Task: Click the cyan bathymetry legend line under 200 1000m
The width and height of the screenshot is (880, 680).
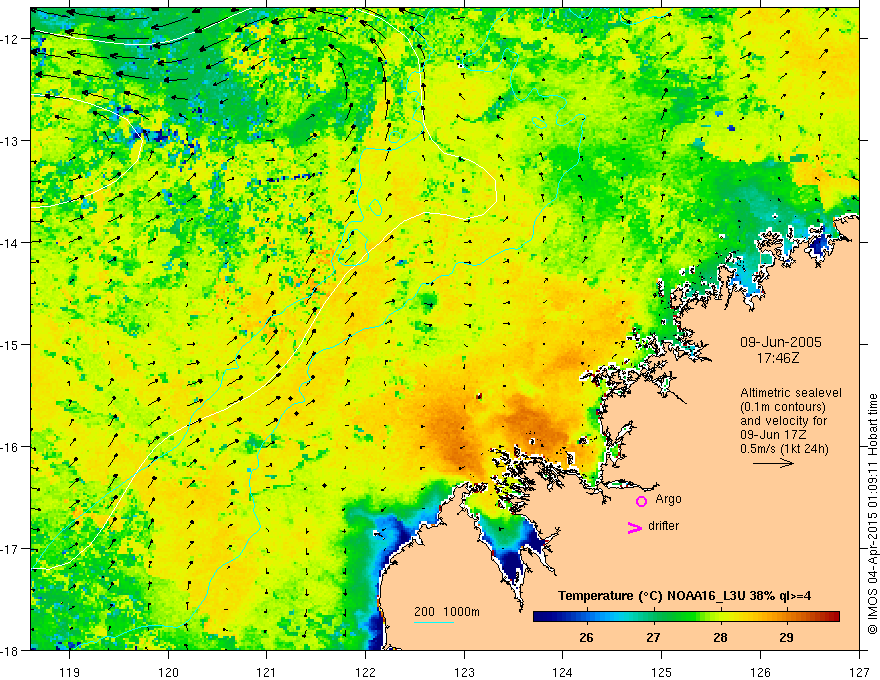Action: coord(434,622)
